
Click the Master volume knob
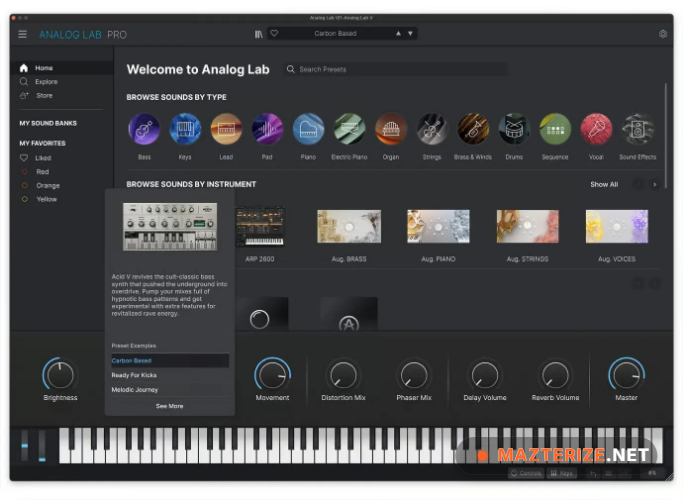pyautogui.click(x=626, y=375)
